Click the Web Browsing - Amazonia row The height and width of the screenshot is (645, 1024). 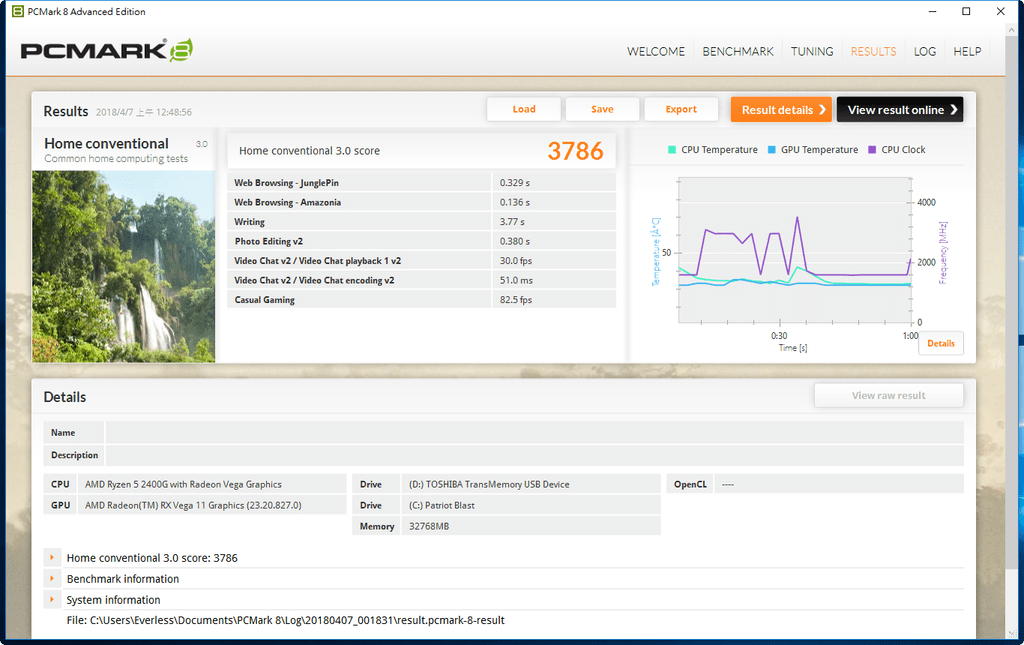[421, 202]
